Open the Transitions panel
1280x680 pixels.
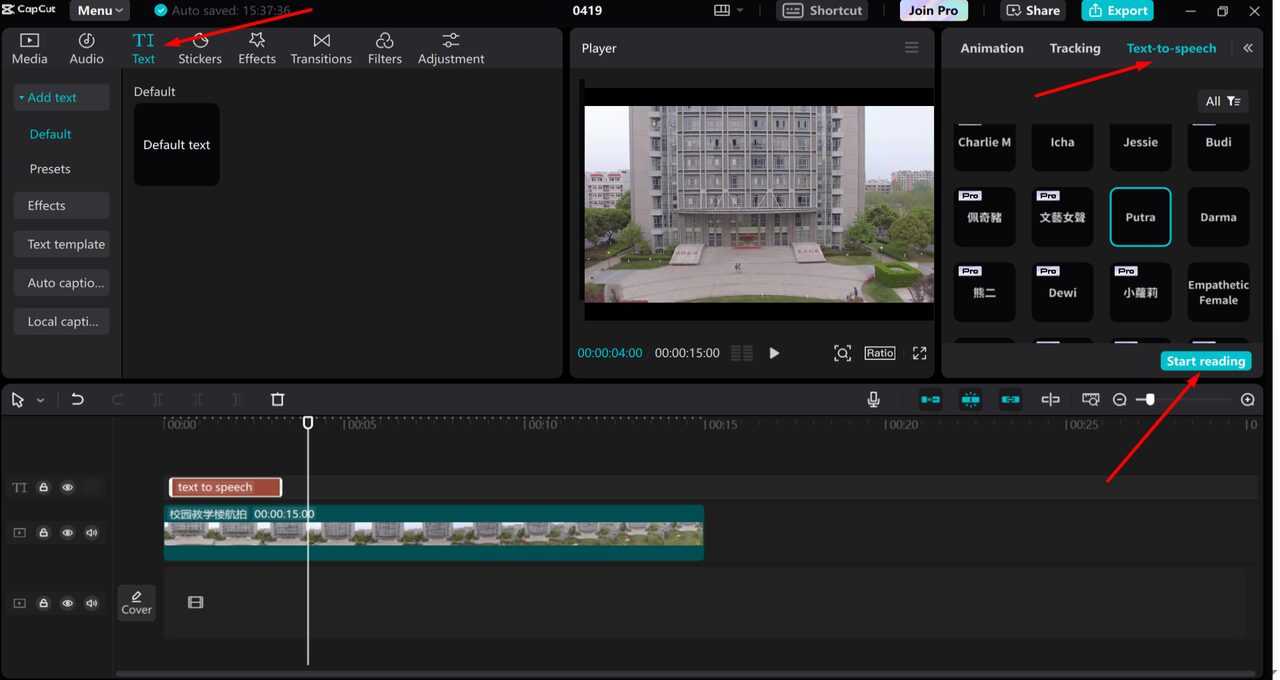(321, 48)
